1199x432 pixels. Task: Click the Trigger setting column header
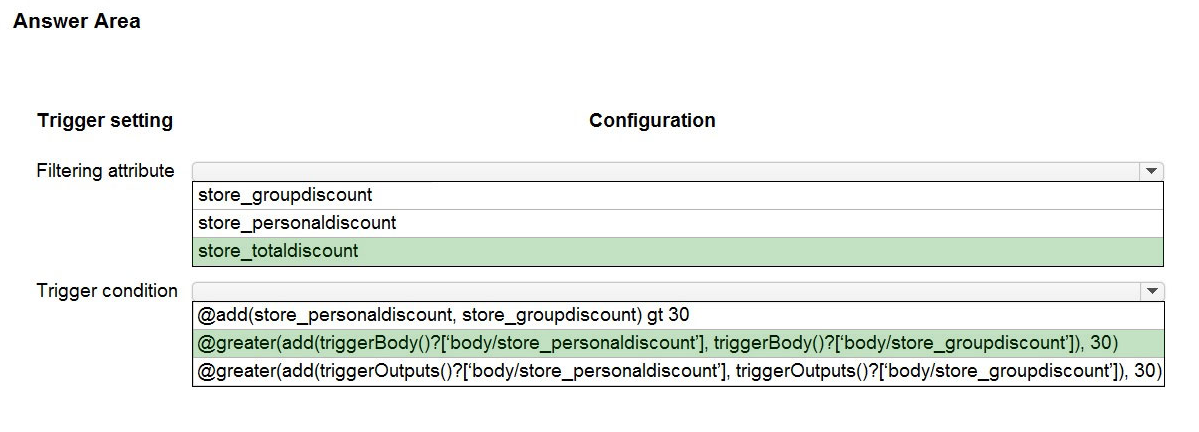click(x=105, y=121)
